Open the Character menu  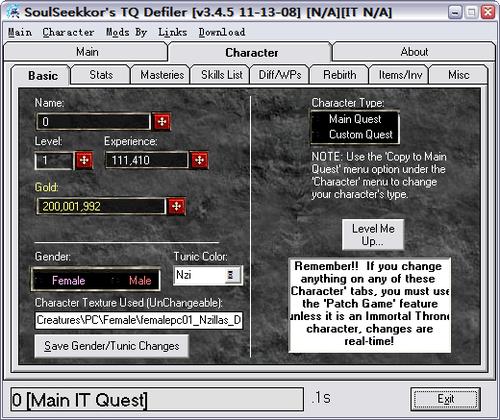point(68,32)
